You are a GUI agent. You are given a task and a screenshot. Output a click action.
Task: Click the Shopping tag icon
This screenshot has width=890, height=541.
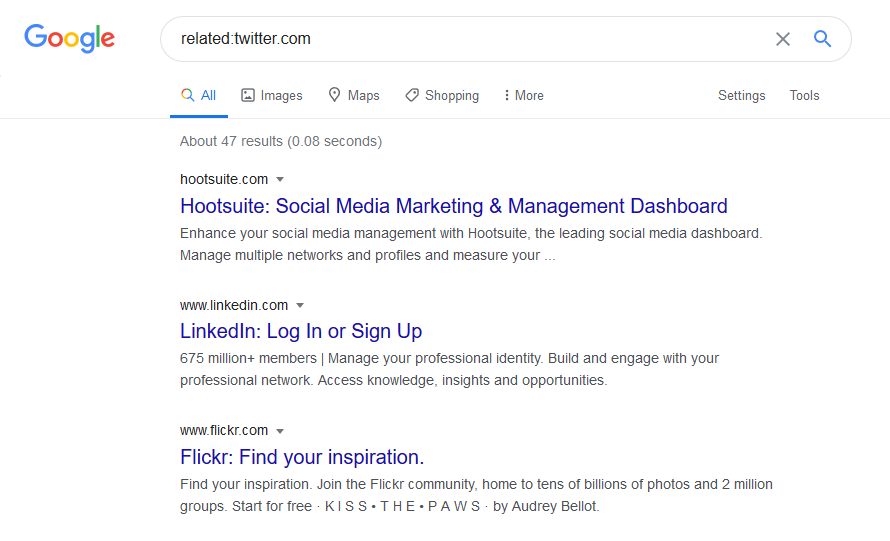pyautogui.click(x=412, y=95)
